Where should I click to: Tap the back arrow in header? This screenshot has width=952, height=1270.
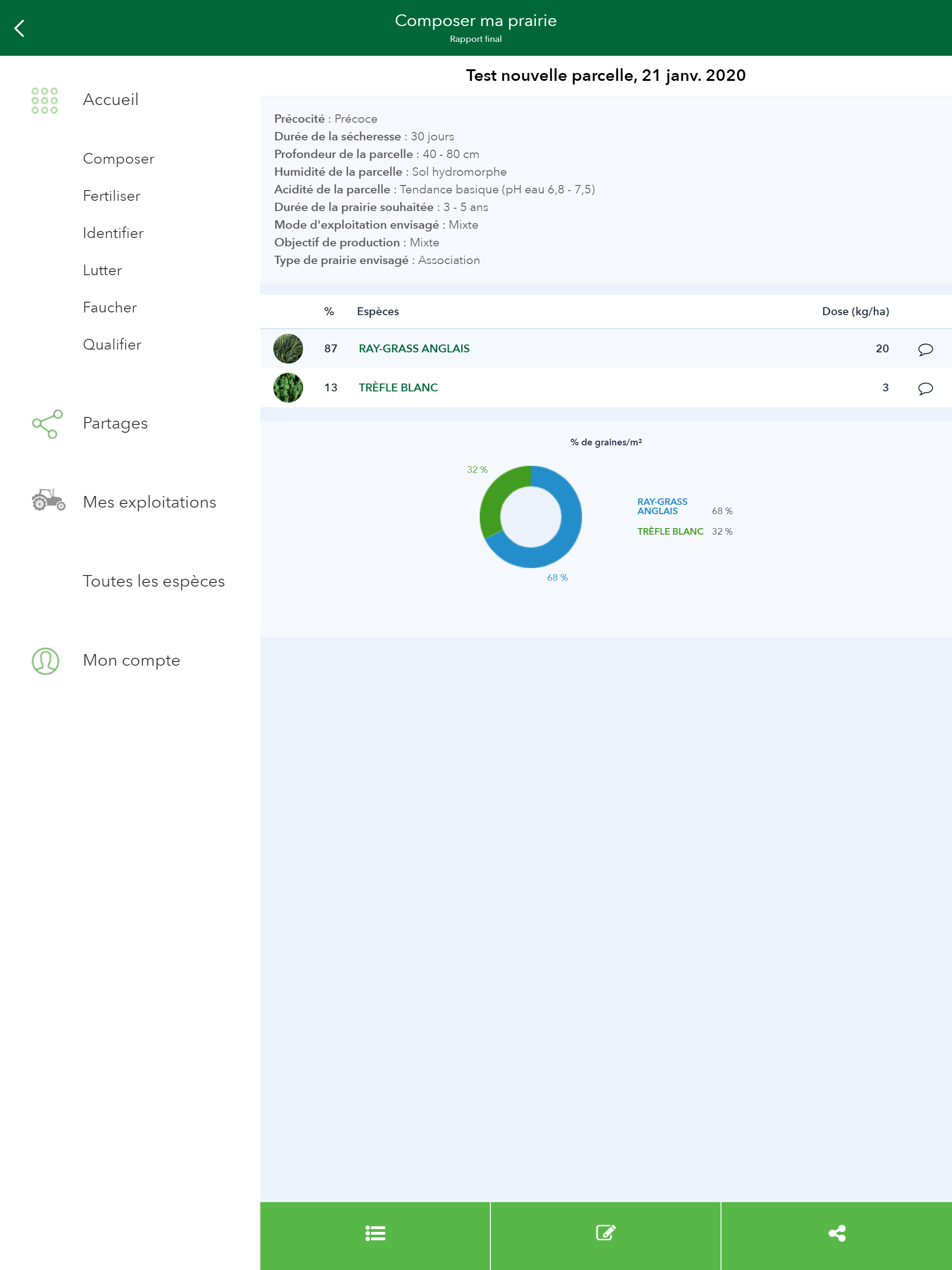[20, 28]
